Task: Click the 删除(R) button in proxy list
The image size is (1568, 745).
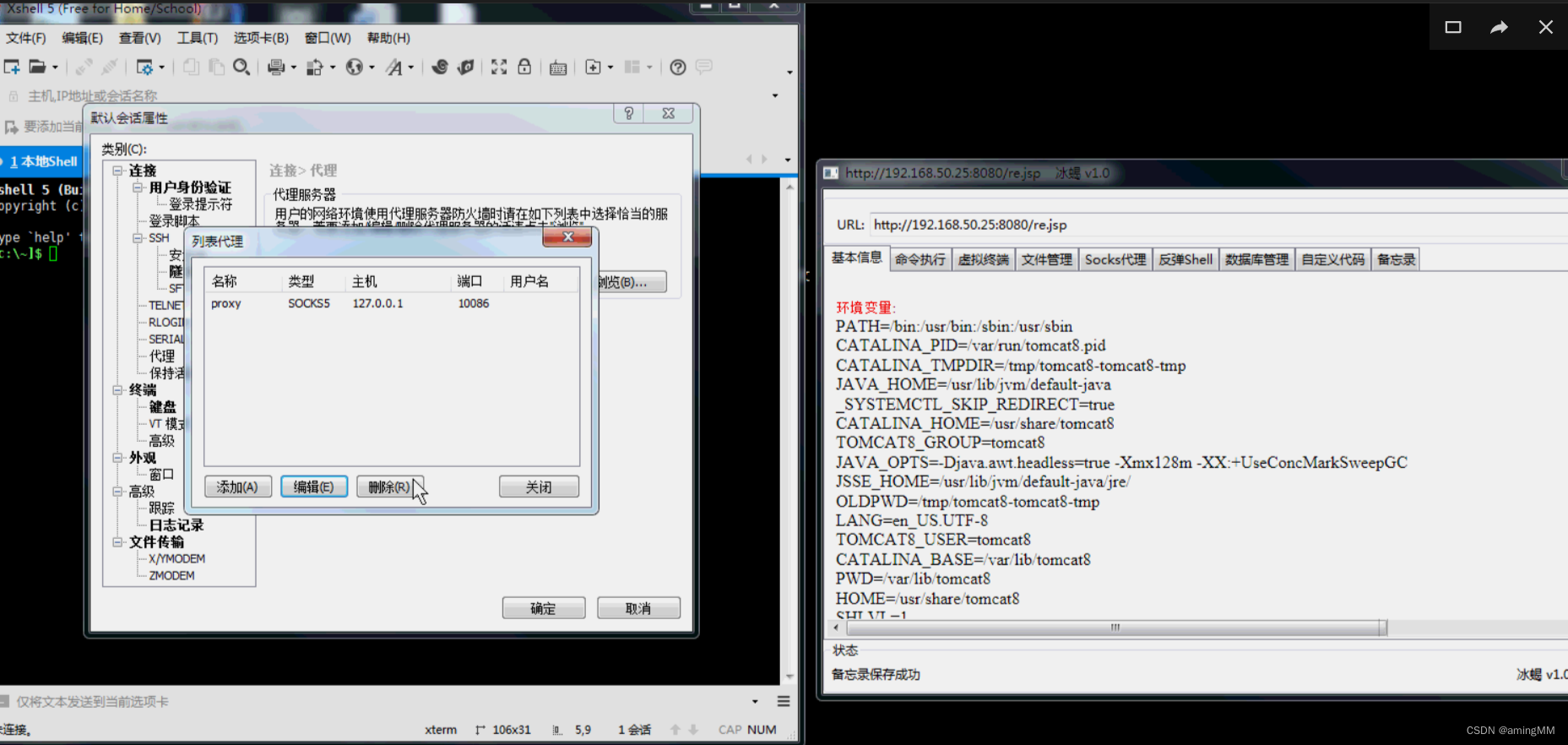Action: click(x=388, y=487)
